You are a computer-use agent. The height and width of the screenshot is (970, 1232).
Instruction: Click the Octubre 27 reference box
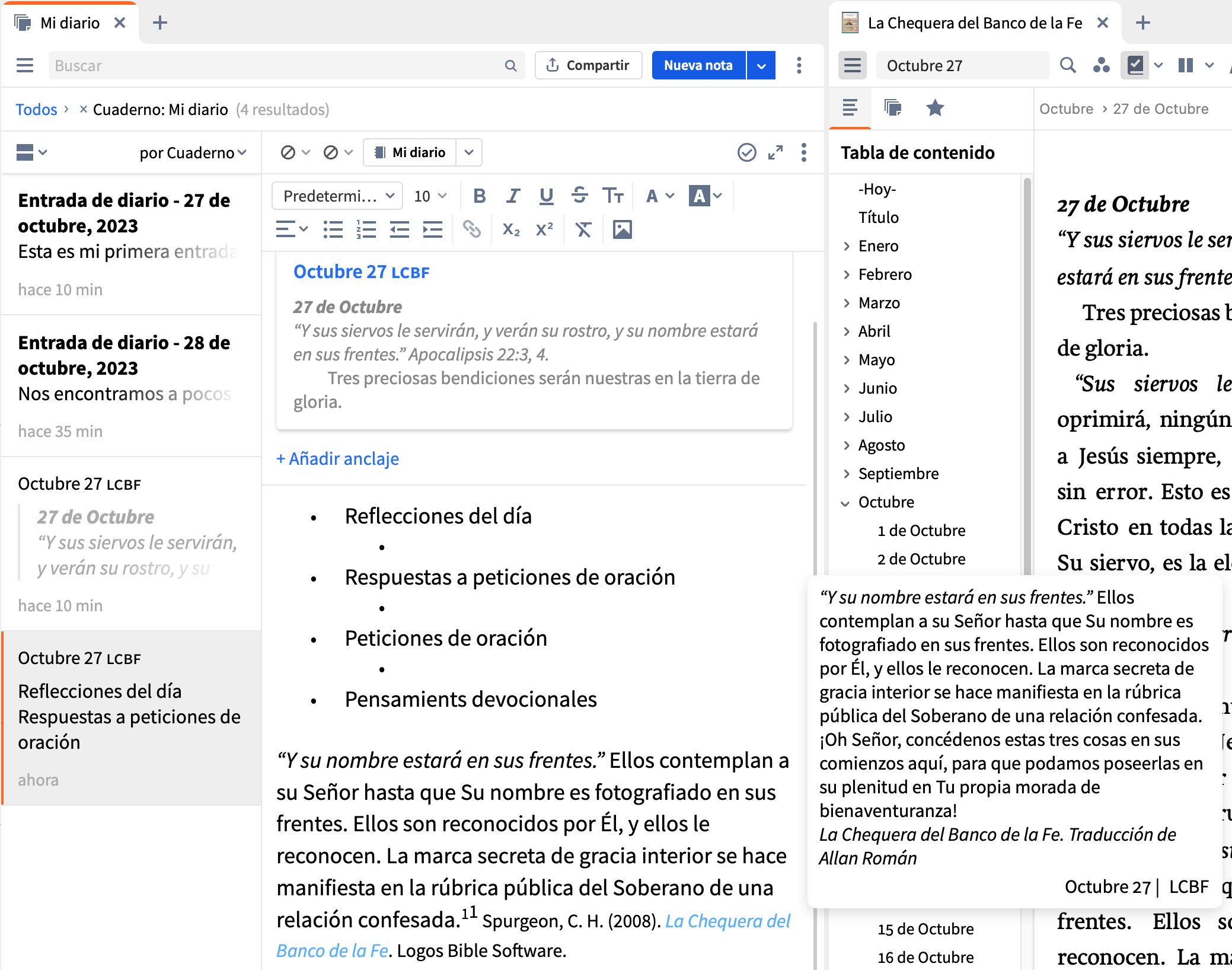pyautogui.click(x=963, y=65)
